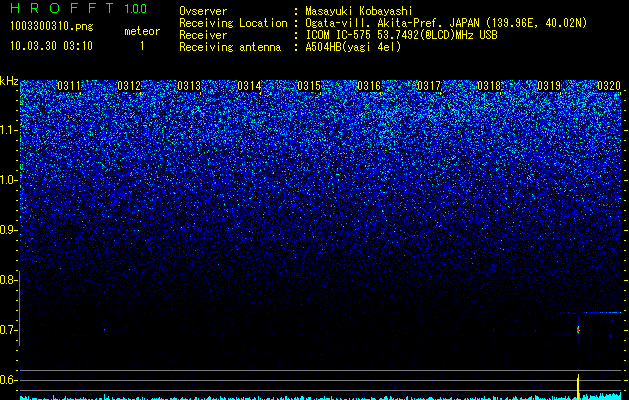This screenshot has width=629, height=400.
Task: Click the Receiving antenna label
Action: point(230,47)
